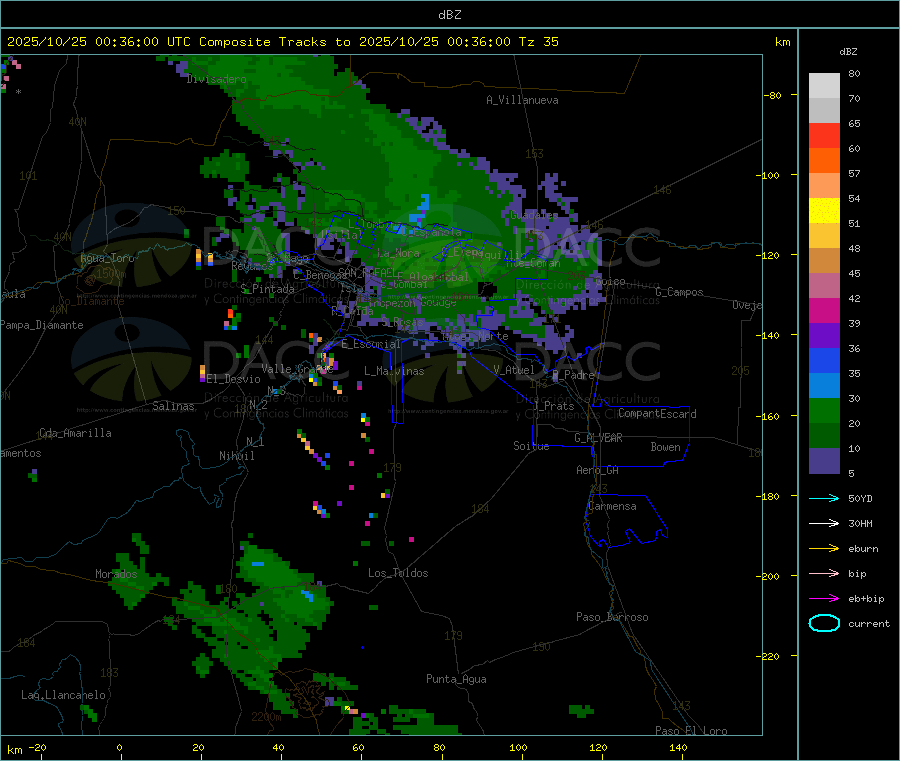
Task: Click the pink bip arrow in legend
Action: (824, 573)
